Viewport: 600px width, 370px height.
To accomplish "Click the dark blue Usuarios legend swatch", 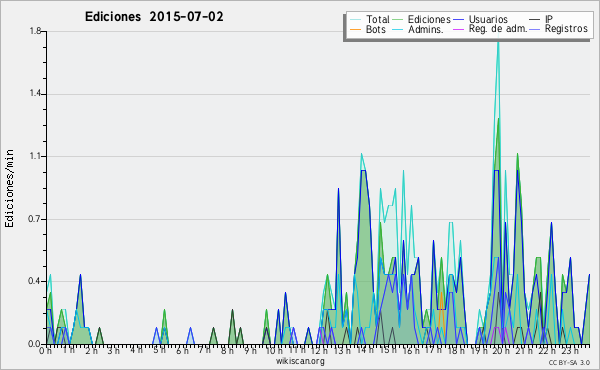I will pyautogui.click(x=458, y=20).
